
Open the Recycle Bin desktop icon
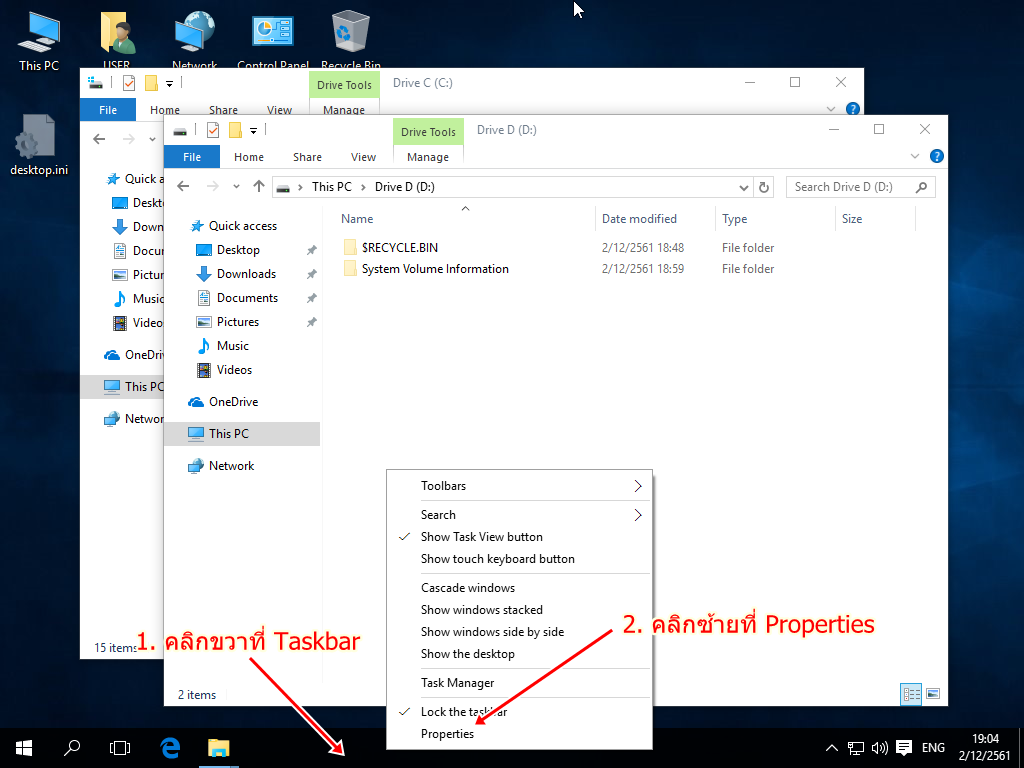pos(350,40)
